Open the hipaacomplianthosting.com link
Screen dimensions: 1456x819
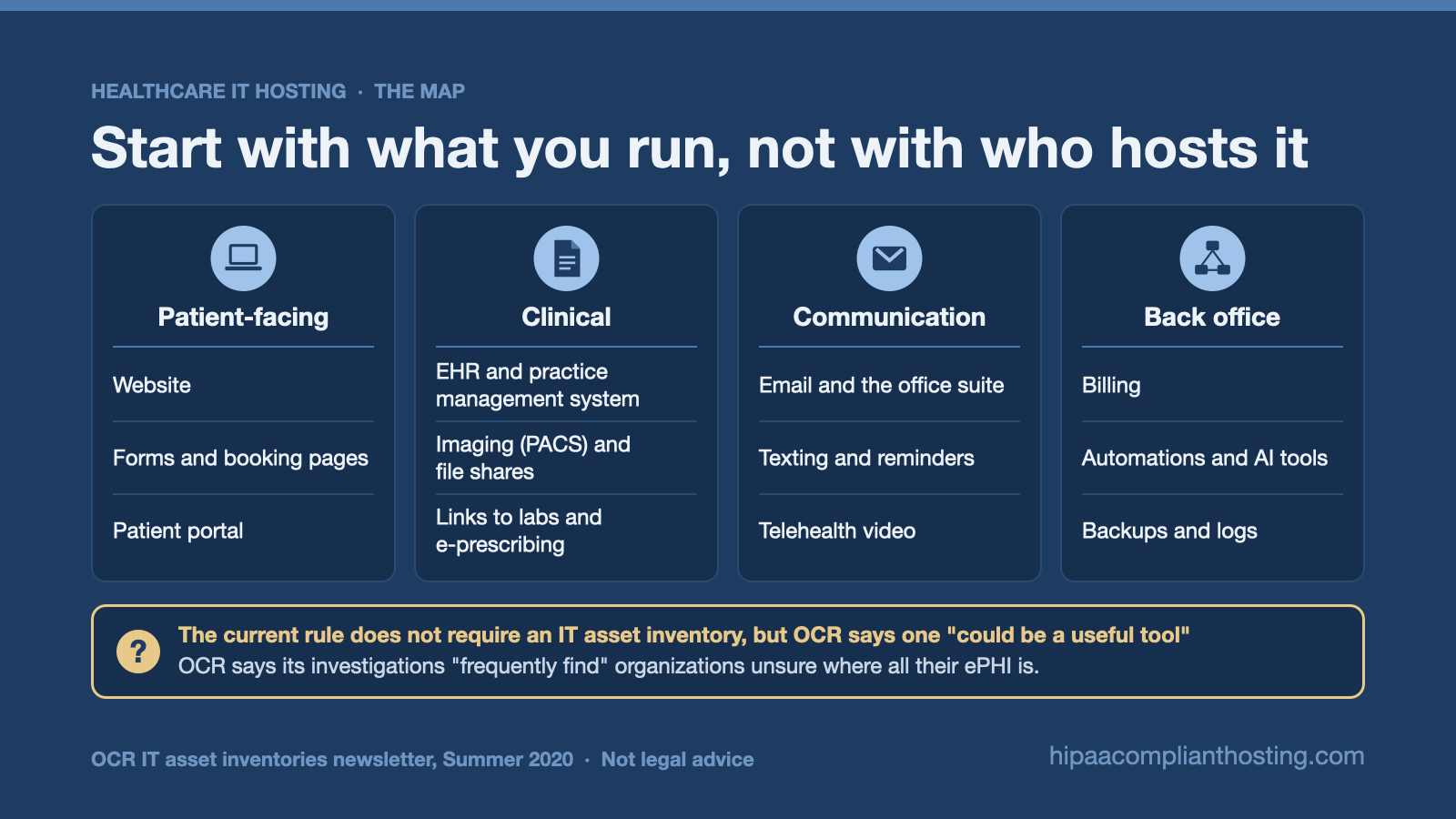1207,755
